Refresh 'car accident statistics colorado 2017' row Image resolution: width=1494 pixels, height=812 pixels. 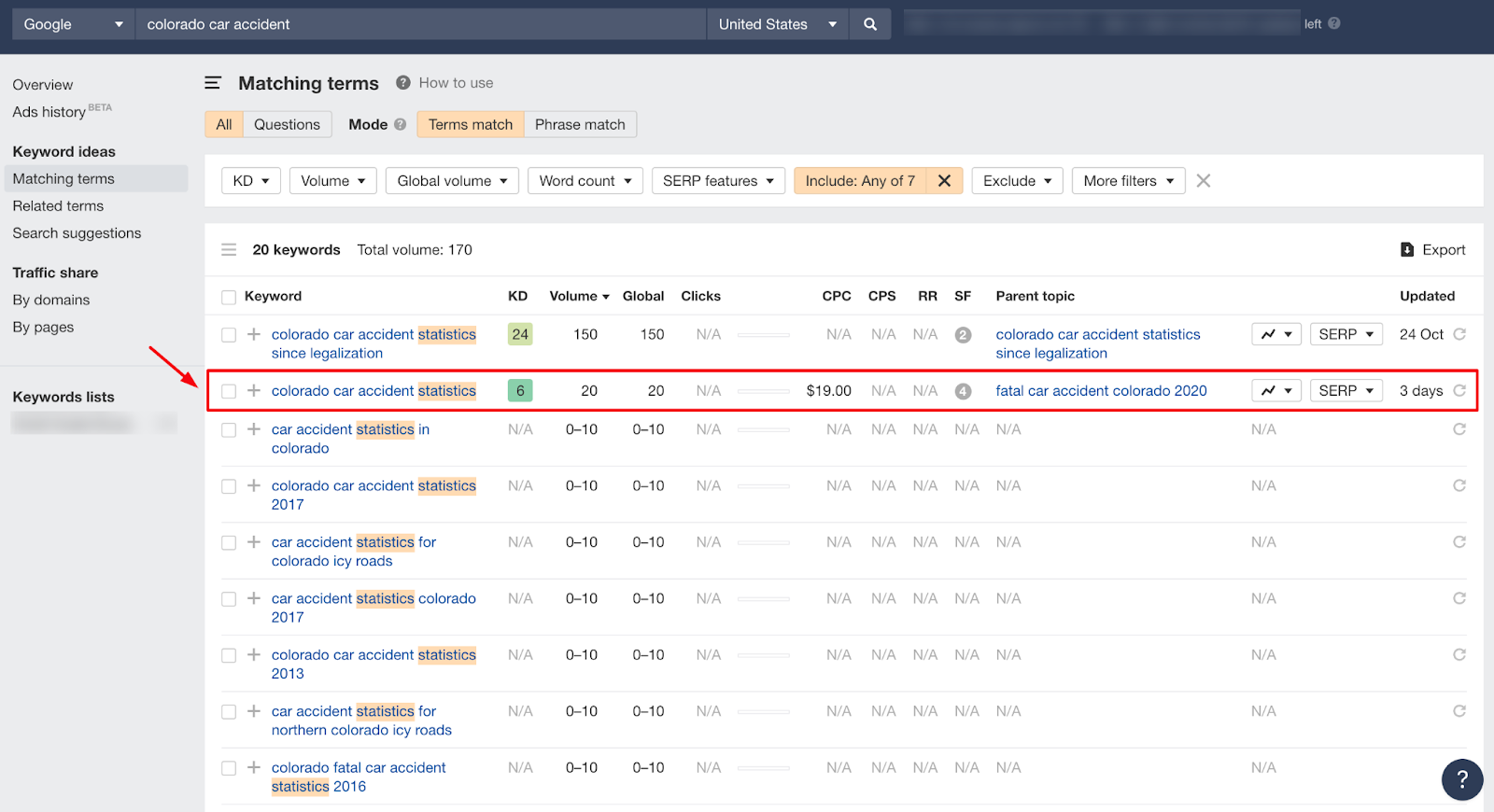tap(1459, 598)
